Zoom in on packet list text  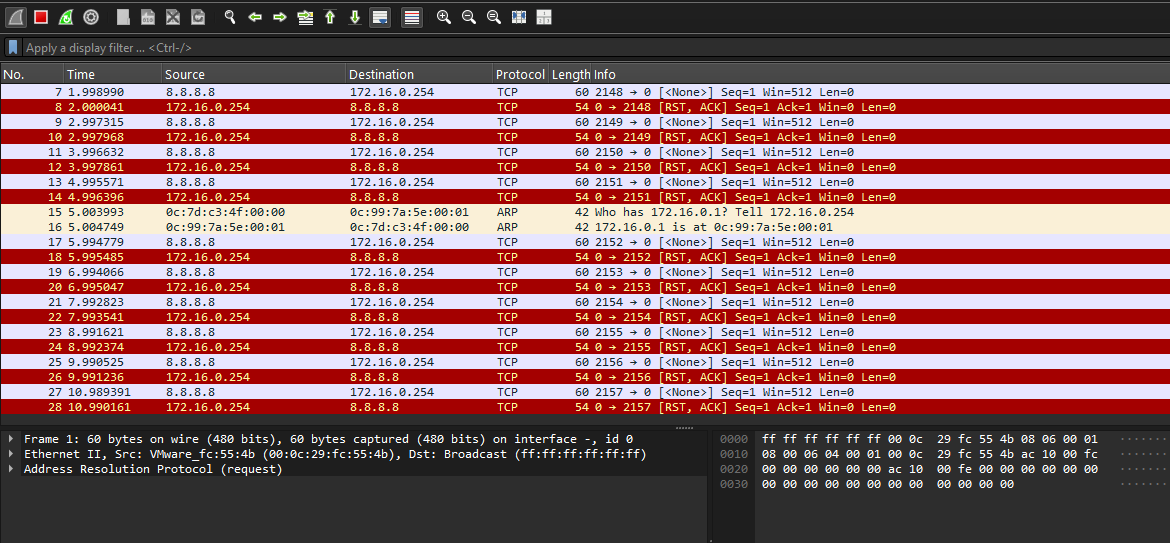[x=444, y=17]
